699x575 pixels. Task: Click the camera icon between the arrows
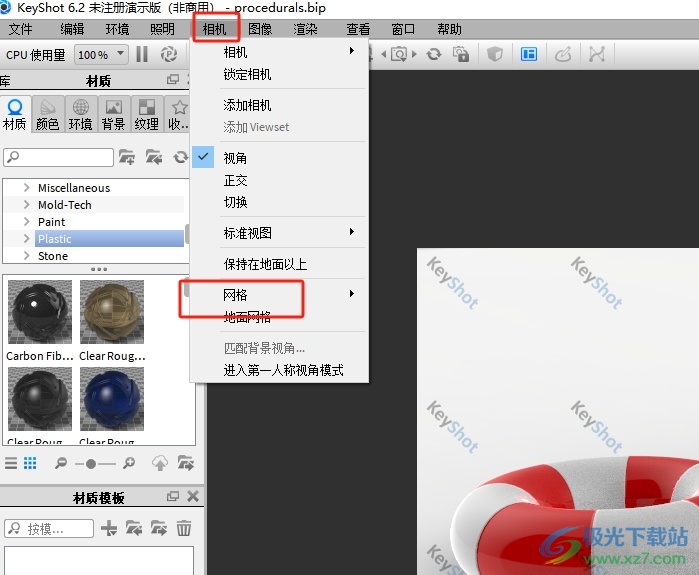coord(399,54)
